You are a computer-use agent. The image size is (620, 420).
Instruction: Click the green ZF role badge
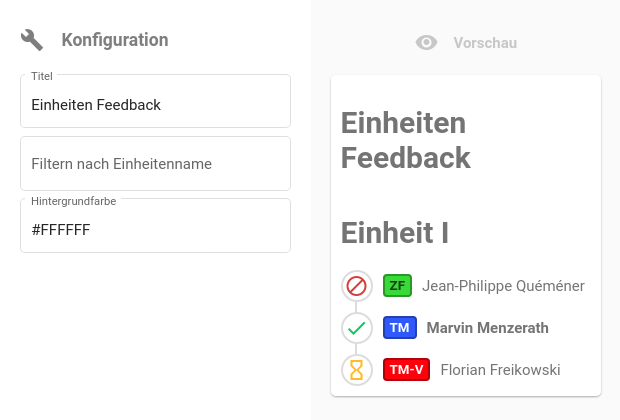(397, 286)
